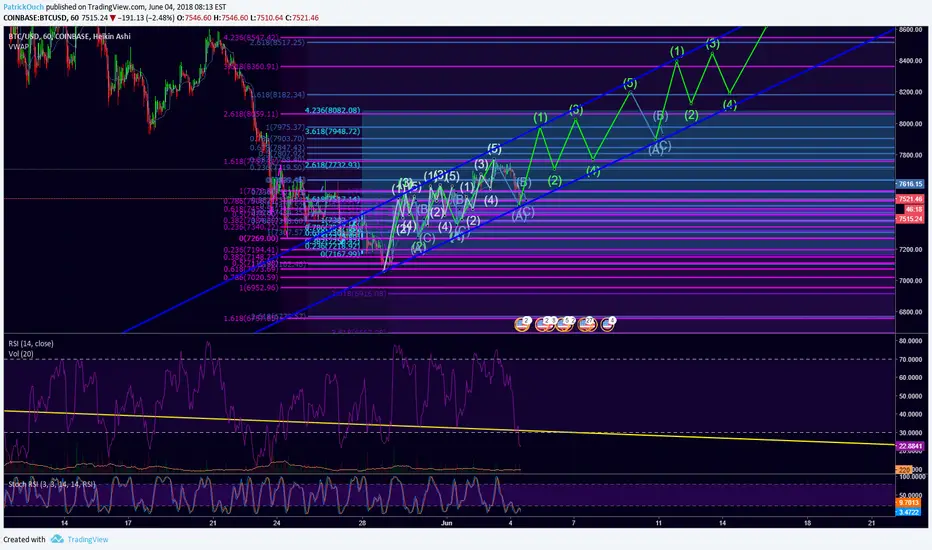Click the O:7546.60 open value
Screen dimensions: 932x550
194,18
